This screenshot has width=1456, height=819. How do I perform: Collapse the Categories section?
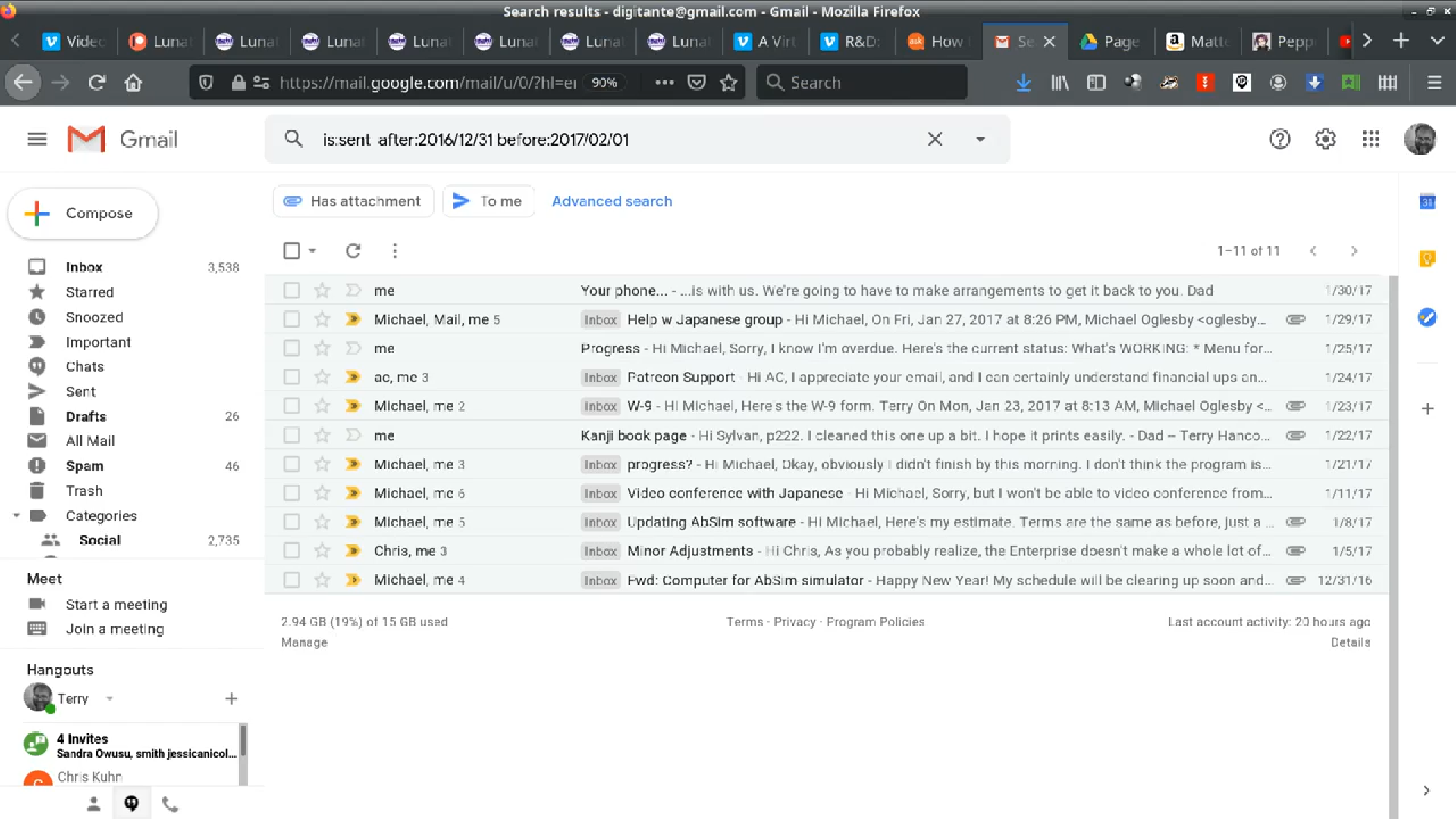(x=17, y=516)
